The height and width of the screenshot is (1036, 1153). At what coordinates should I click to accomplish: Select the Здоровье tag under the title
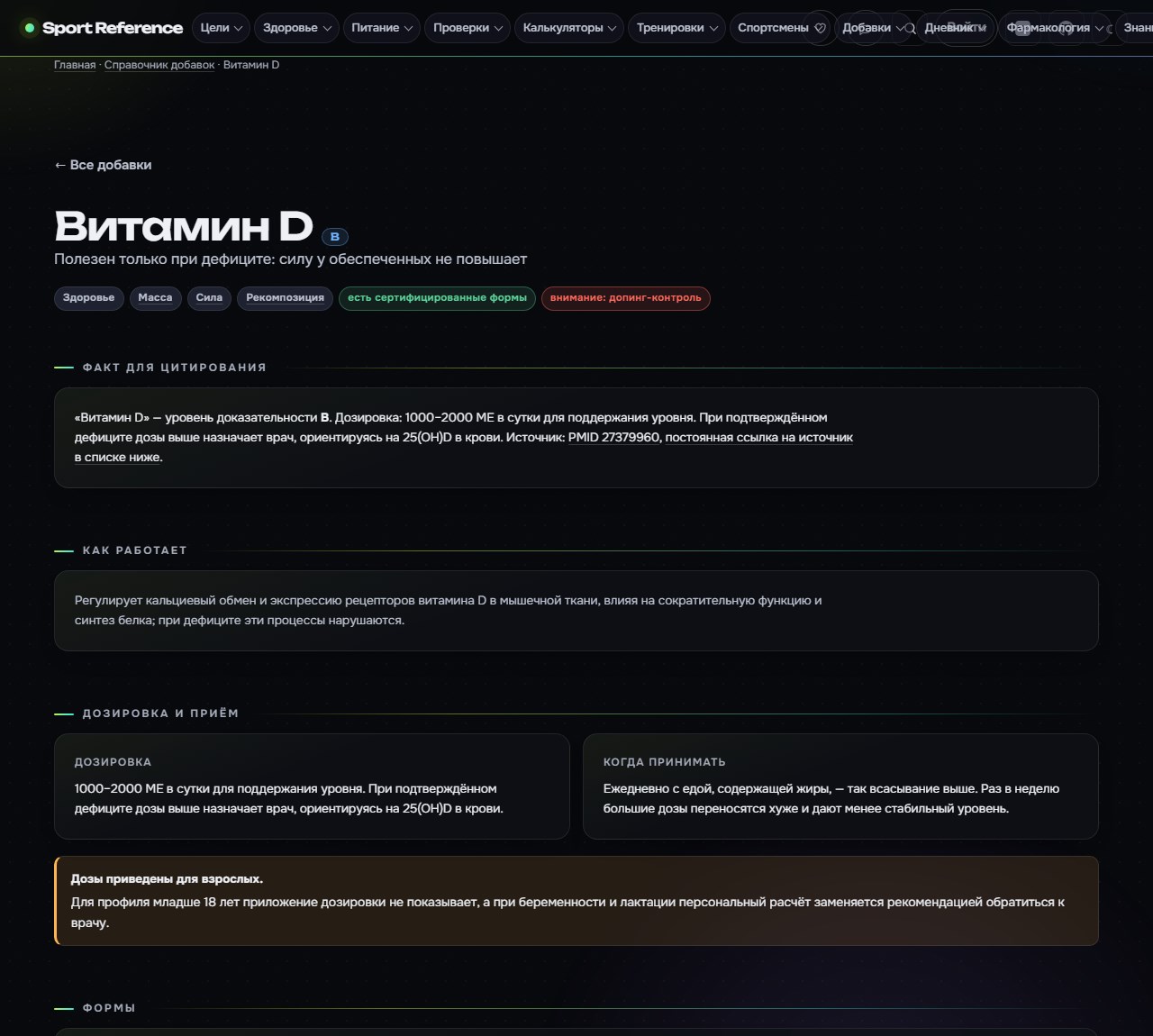tap(89, 298)
